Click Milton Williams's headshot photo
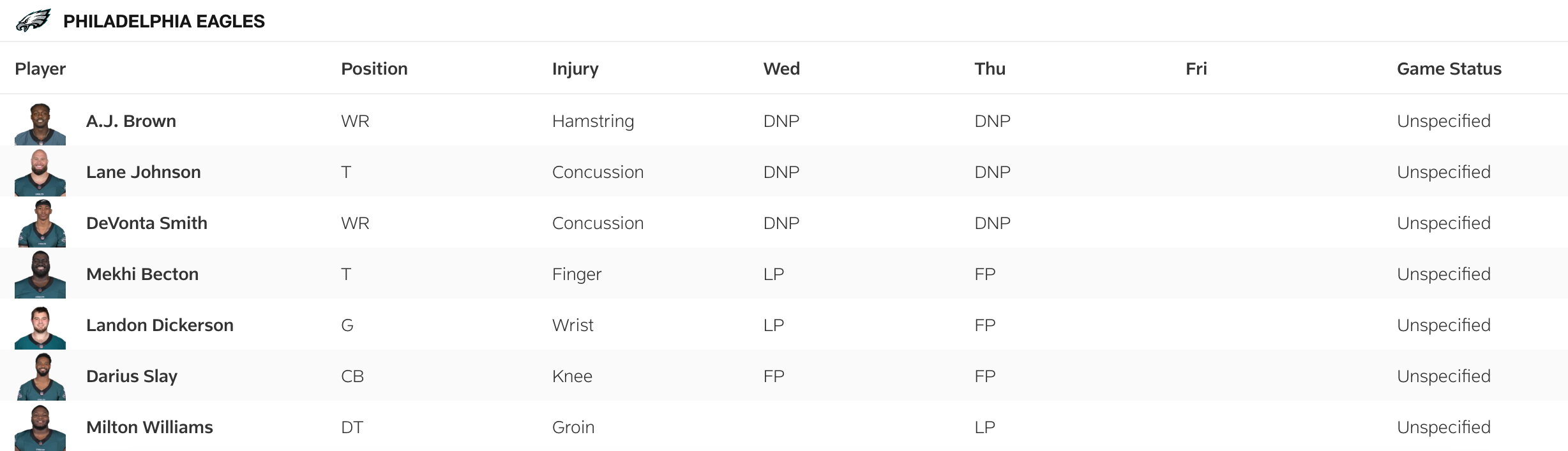This screenshot has width=1568, height=451. point(40,428)
